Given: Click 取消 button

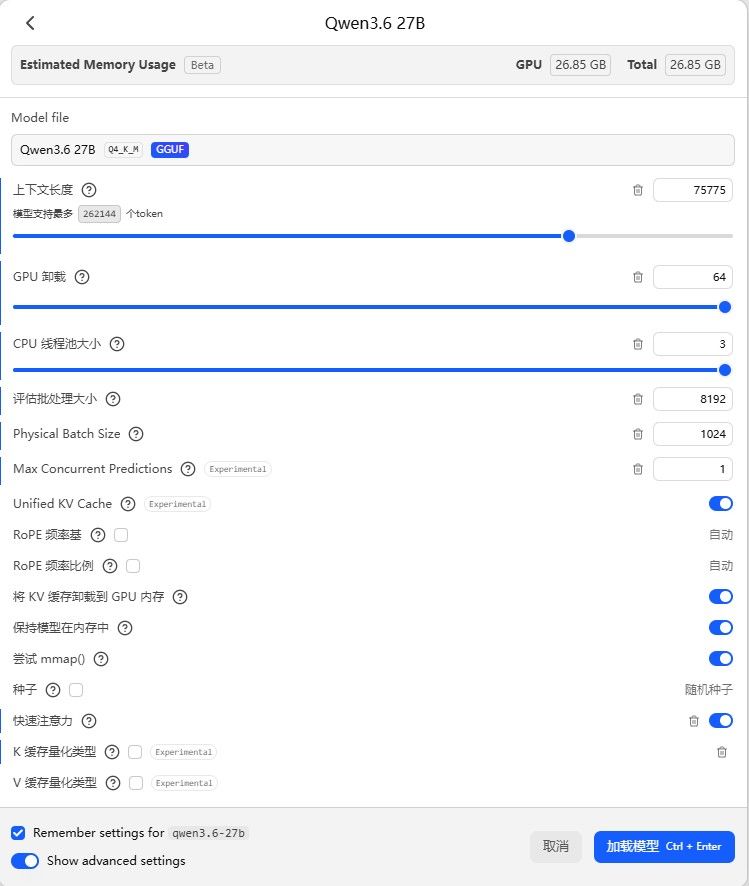Looking at the screenshot, I should coord(555,846).
